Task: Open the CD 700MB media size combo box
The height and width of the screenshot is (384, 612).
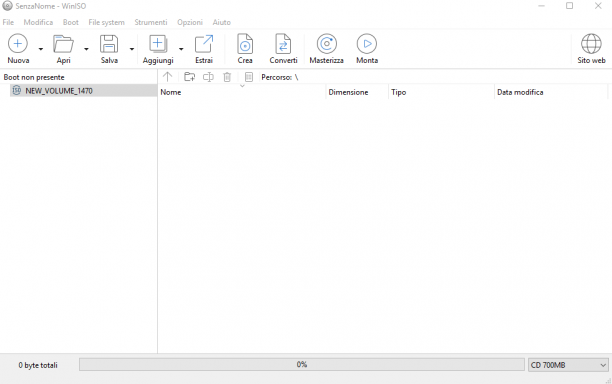Action: (568, 365)
